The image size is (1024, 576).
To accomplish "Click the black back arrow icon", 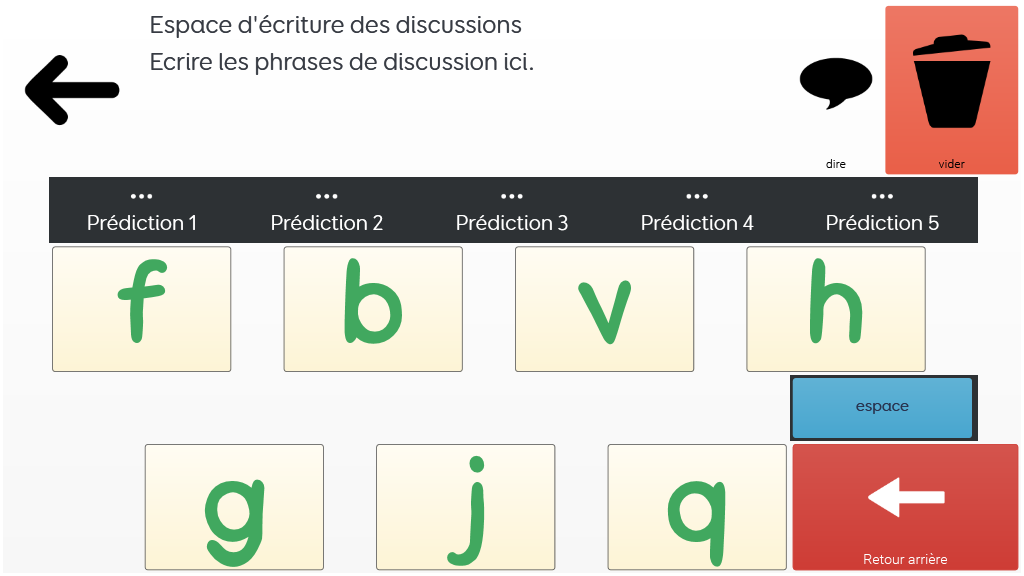I will pos(72,90).
